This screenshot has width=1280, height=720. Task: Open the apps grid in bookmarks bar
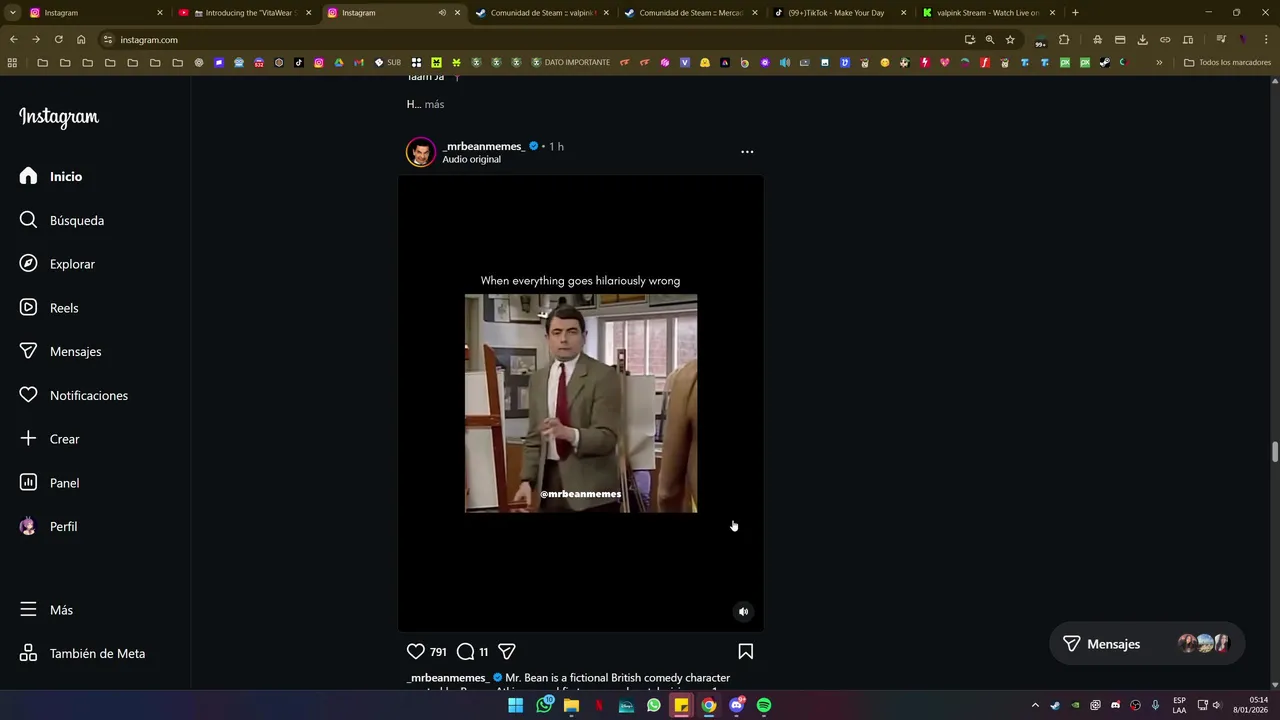coord(12,63)
